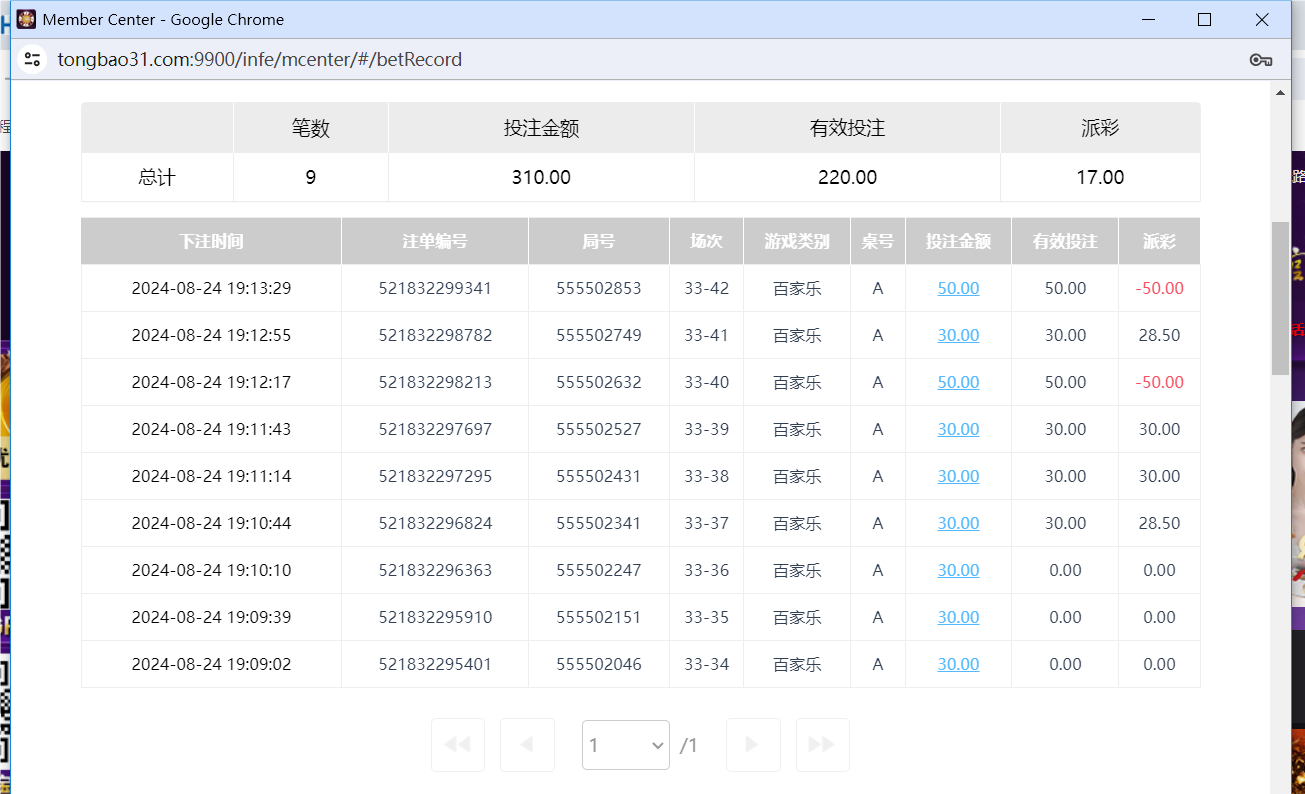This screenshot has width=1305, height=794.
Task: Open 30.00 bet link for game 33-39
Action: coord(958,429)
